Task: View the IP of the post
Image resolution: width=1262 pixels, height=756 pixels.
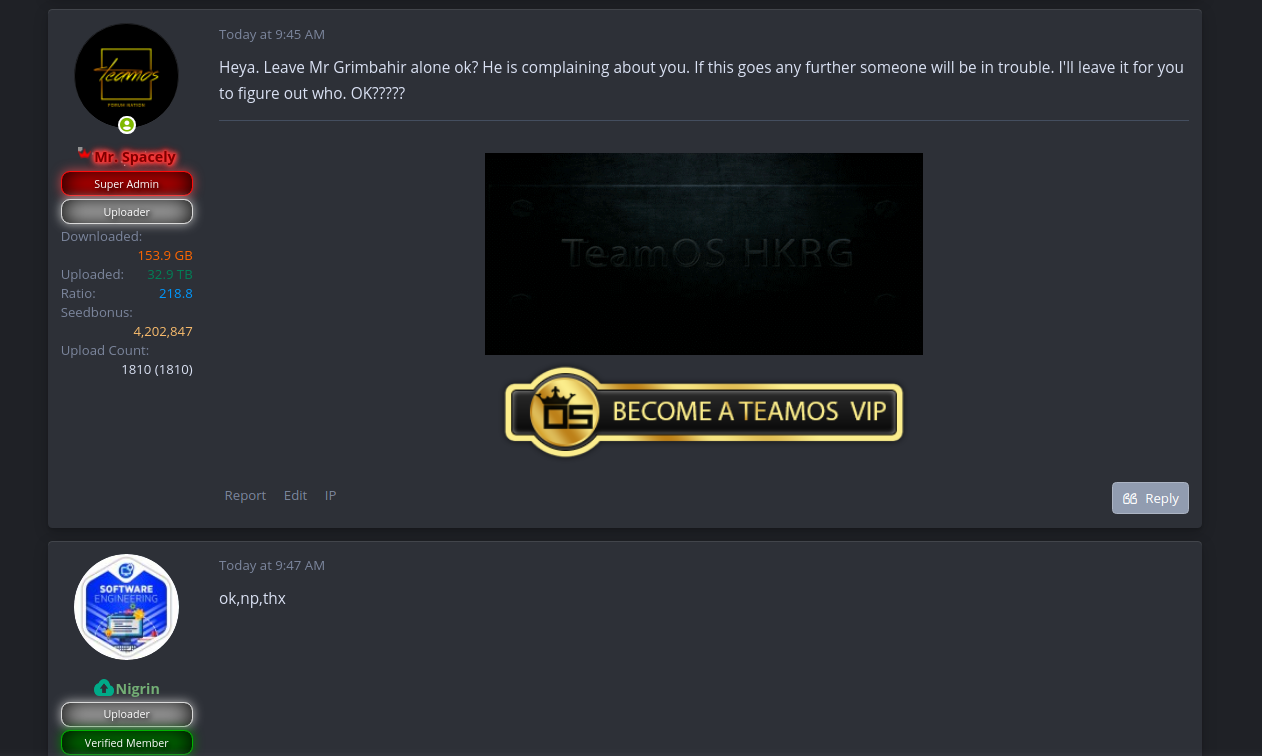Action: coord(330,495)
